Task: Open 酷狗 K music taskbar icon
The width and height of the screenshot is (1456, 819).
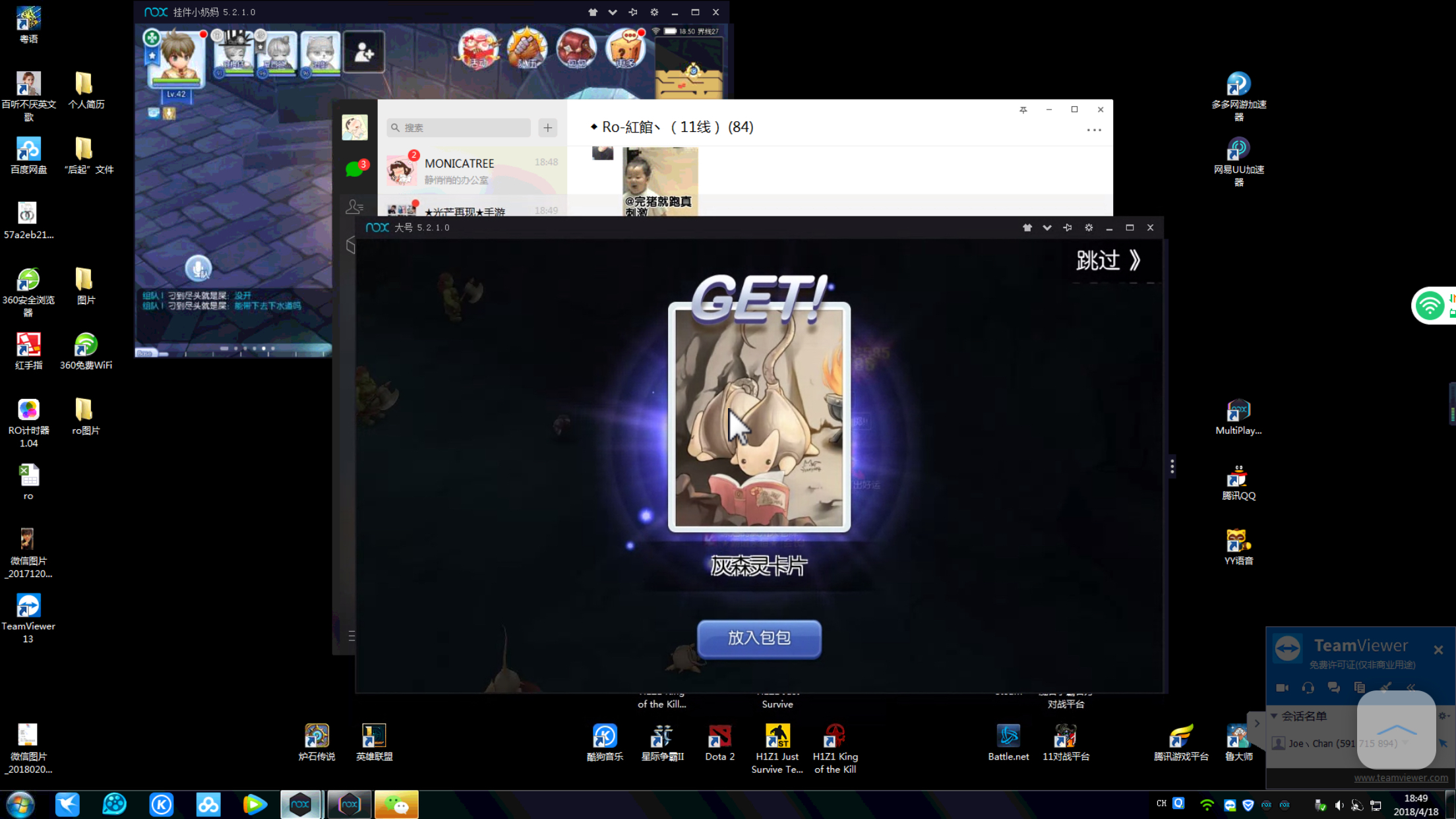Action: tap(162, 804)
